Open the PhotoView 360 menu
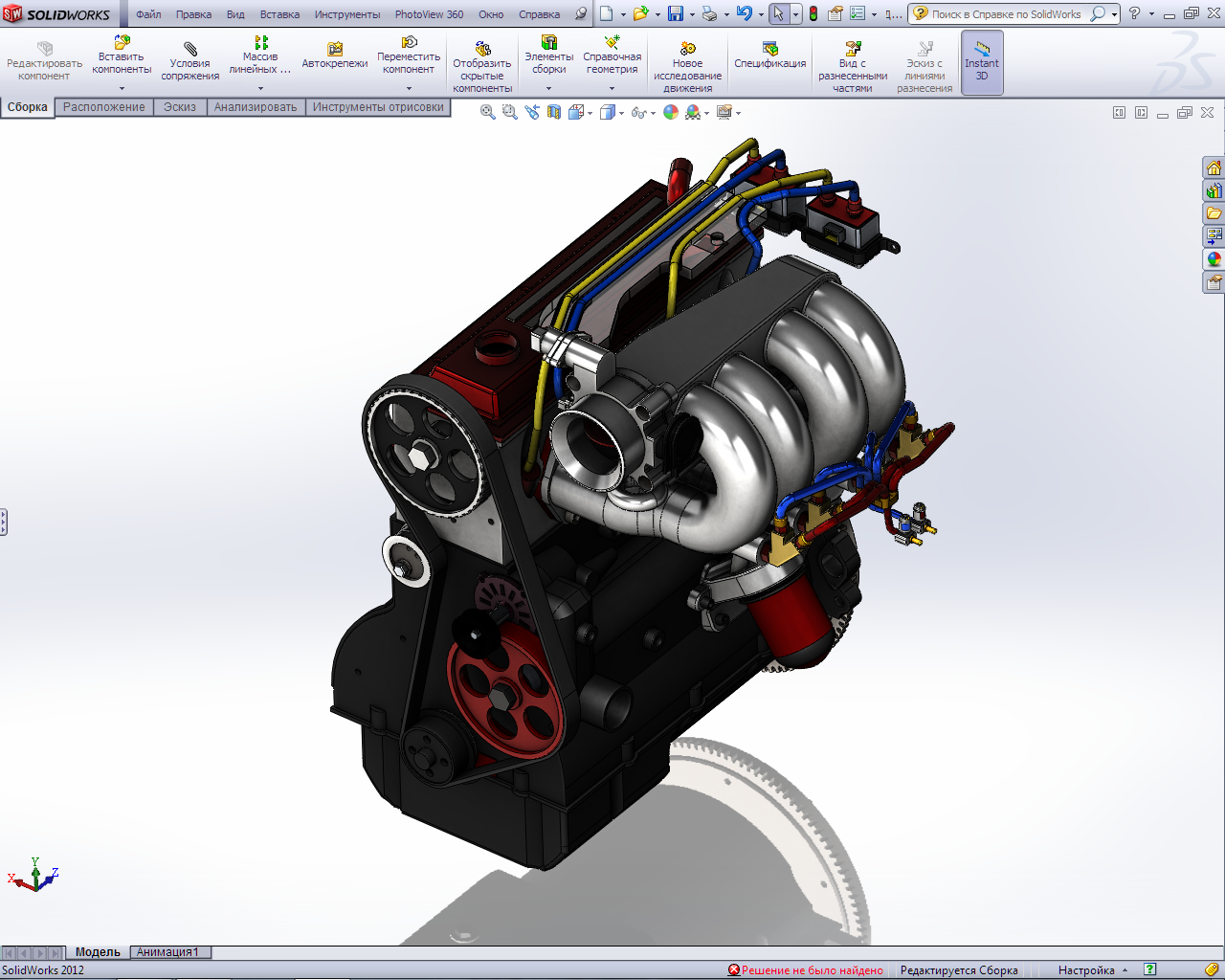Screen dimensions: 1225x980 (429, 14)
